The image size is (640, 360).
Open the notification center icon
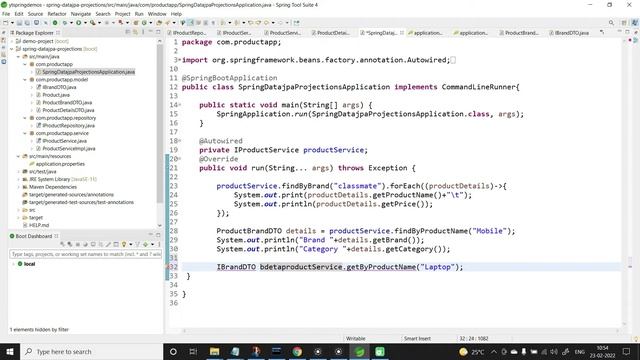pos(627,351)
